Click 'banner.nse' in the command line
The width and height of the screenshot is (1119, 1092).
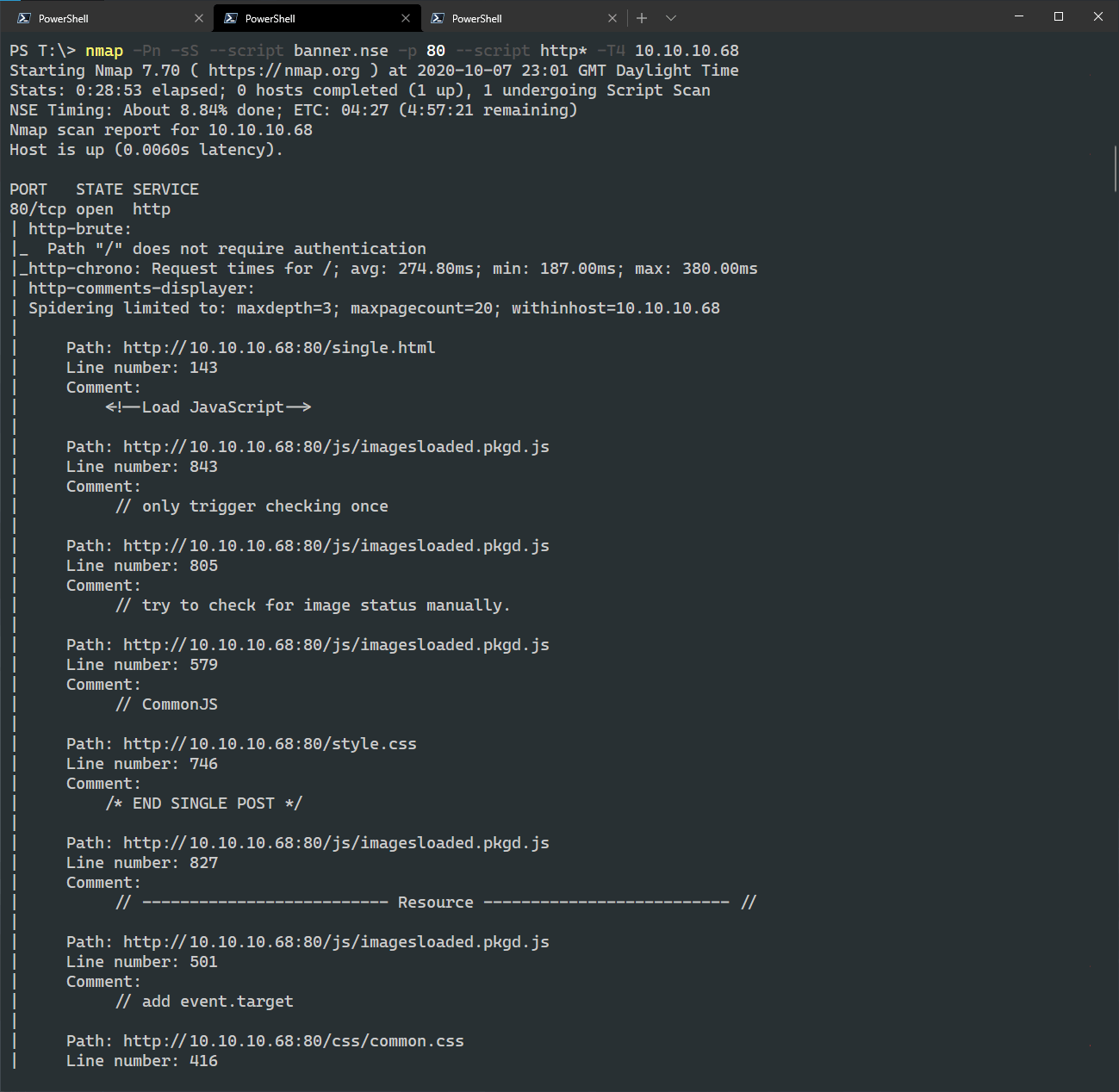point(341,51)
